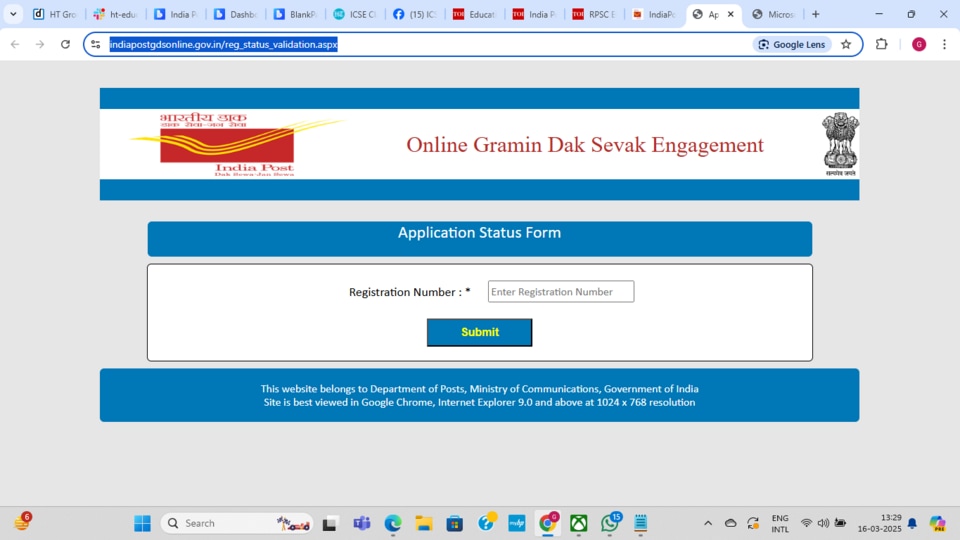This screenshot has height=540, width=960.
Task: Click the address bar URL
Action: 223,44
